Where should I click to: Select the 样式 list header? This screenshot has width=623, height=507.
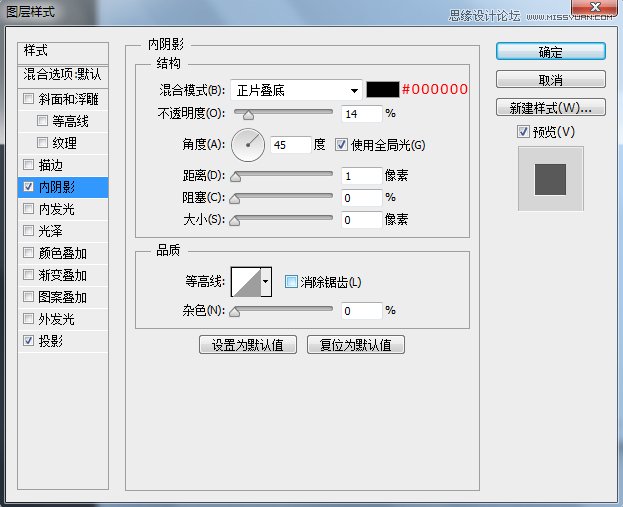63,53
